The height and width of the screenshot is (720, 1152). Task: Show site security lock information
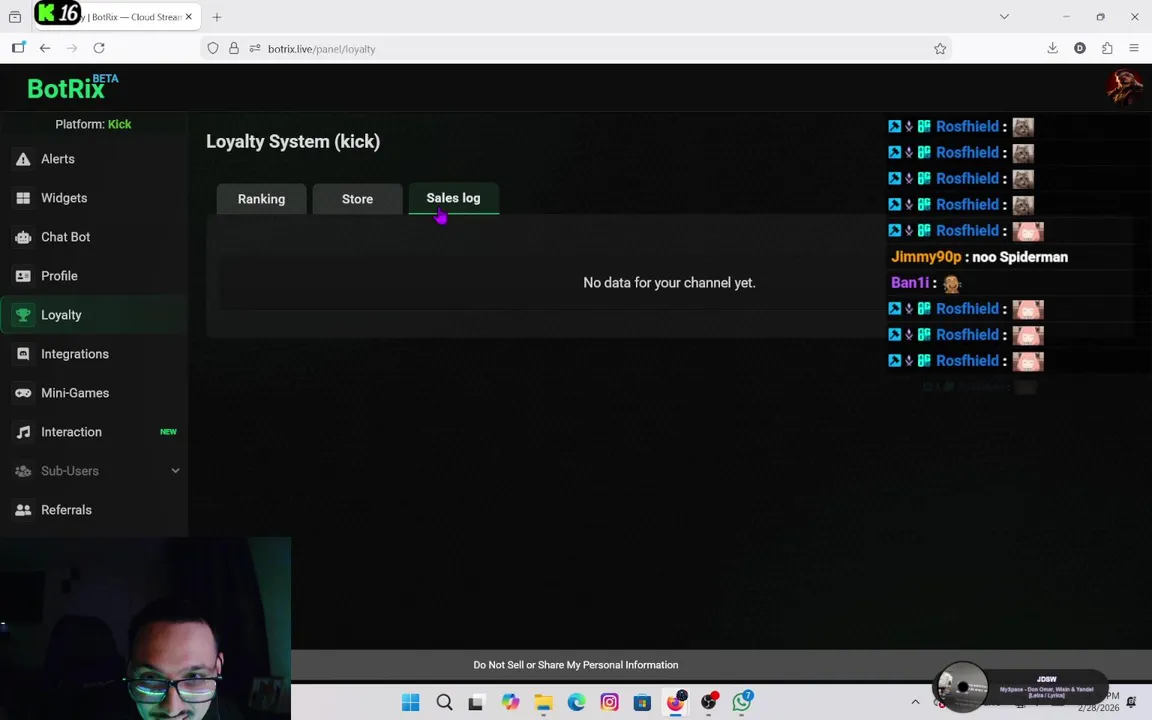pos(234,48)
